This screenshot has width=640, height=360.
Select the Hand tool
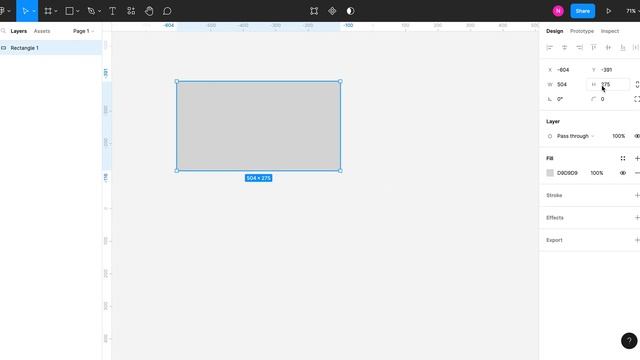(x=149, y=11)
